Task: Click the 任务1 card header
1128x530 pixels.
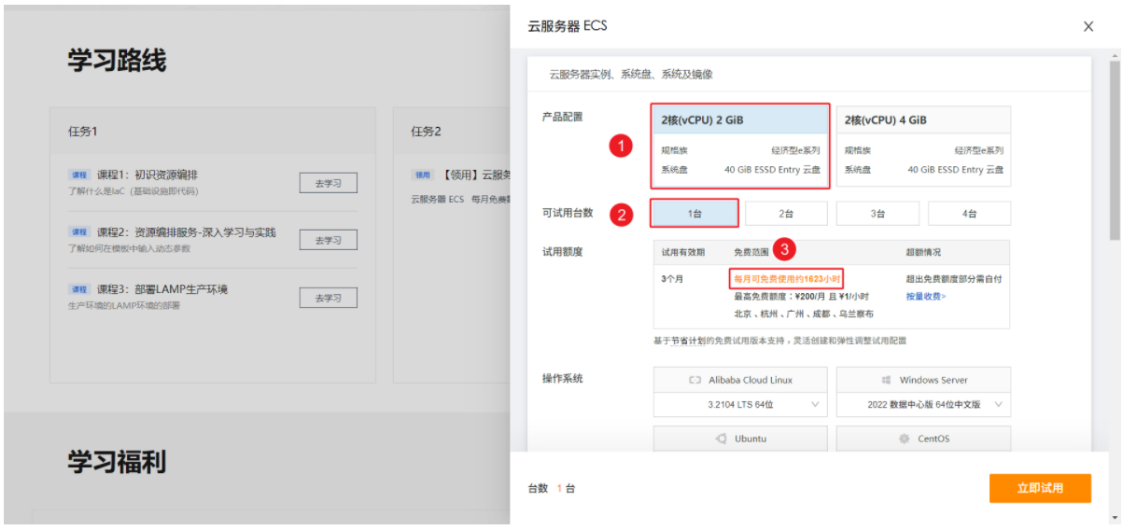Action: (213, 131)
